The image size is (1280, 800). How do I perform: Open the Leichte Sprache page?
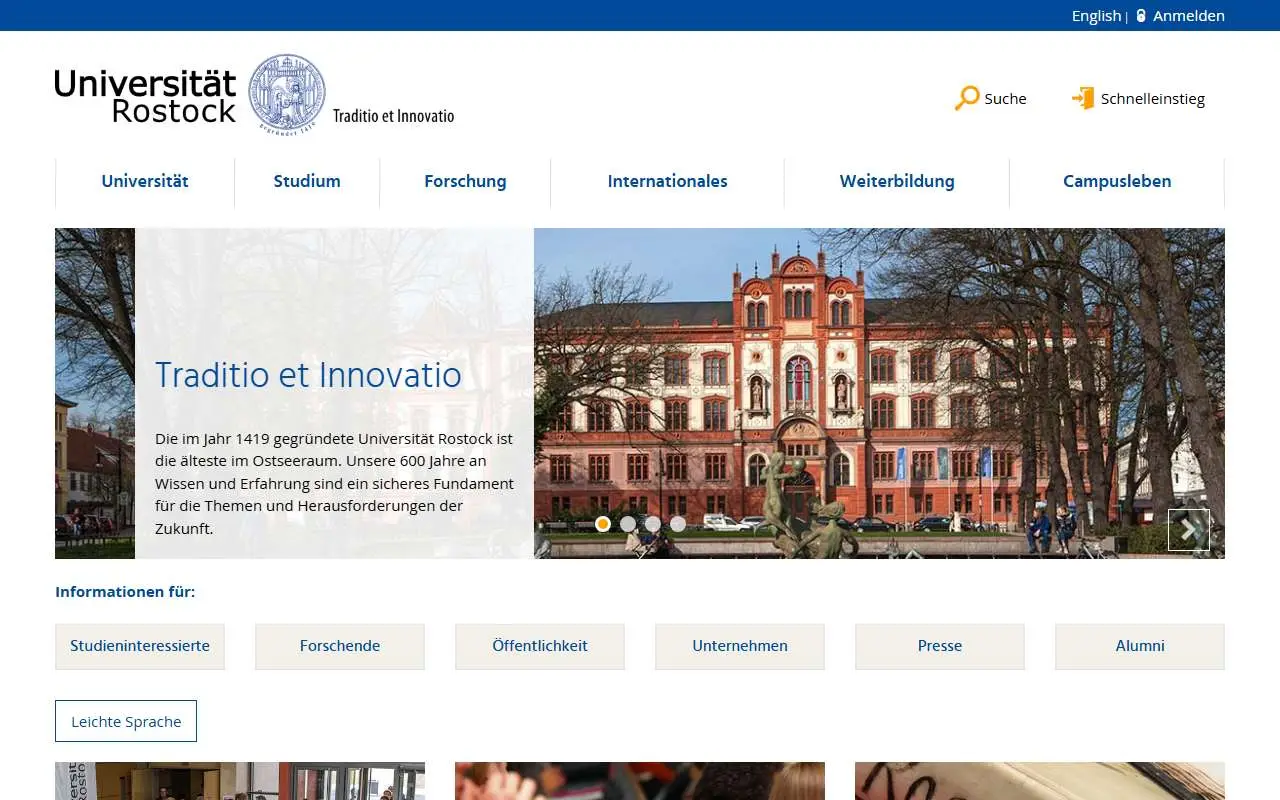point(126,721)
